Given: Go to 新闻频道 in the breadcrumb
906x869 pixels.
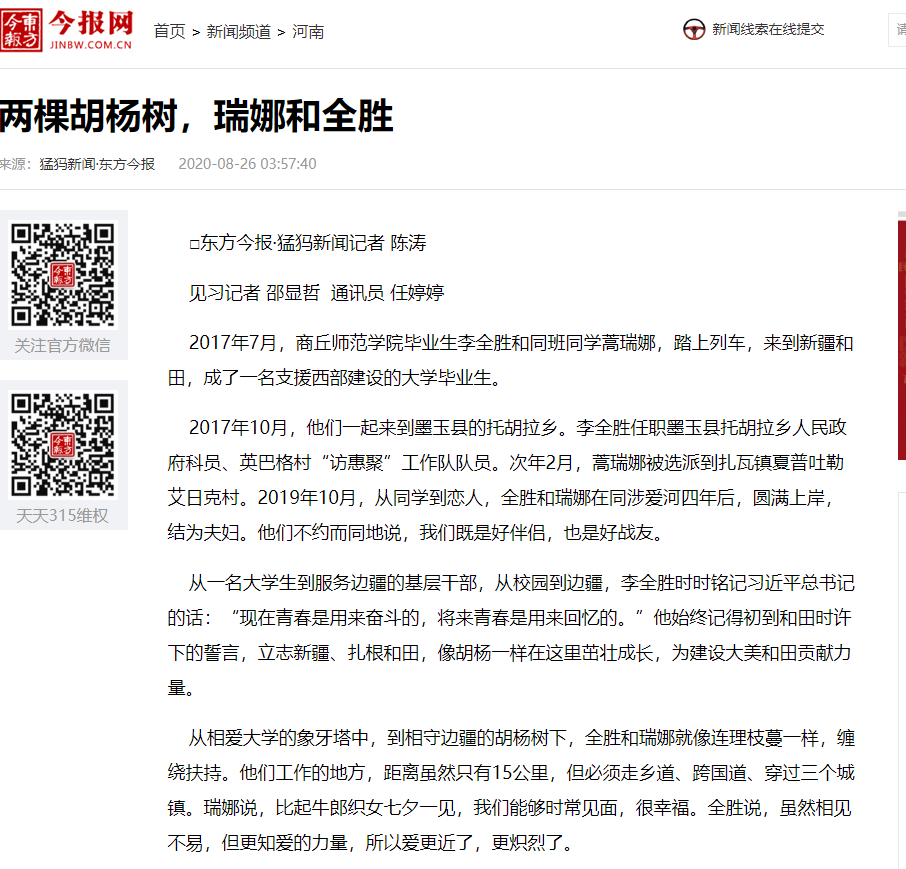Looking at the screenshot, I should pos(238,31).
